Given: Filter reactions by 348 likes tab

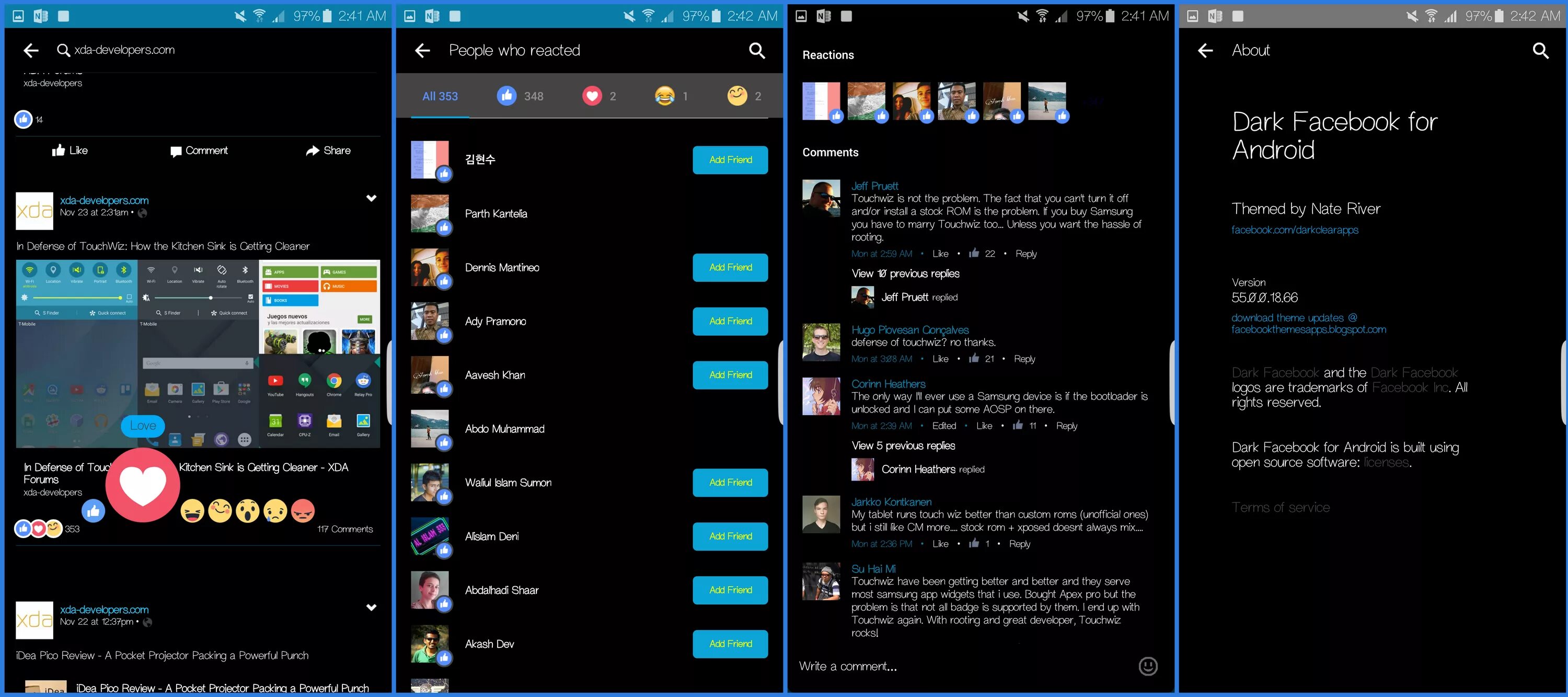Looking at the screenshot, I should 521,96.
